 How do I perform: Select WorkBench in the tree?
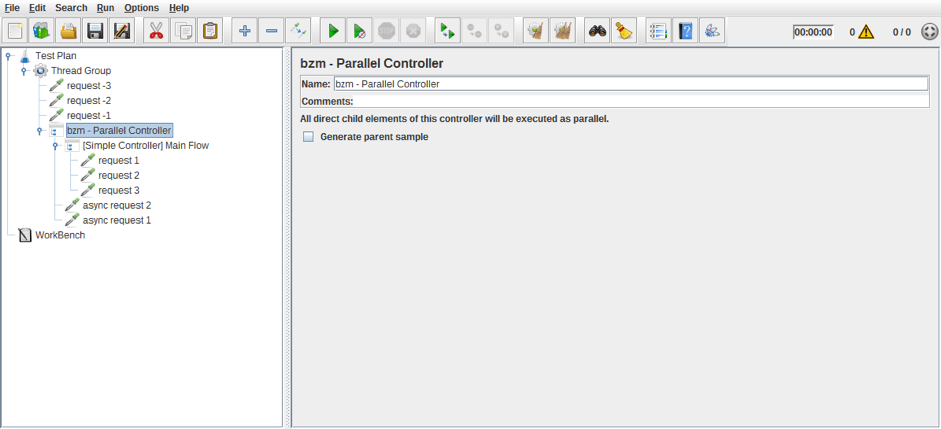[60, 235]
